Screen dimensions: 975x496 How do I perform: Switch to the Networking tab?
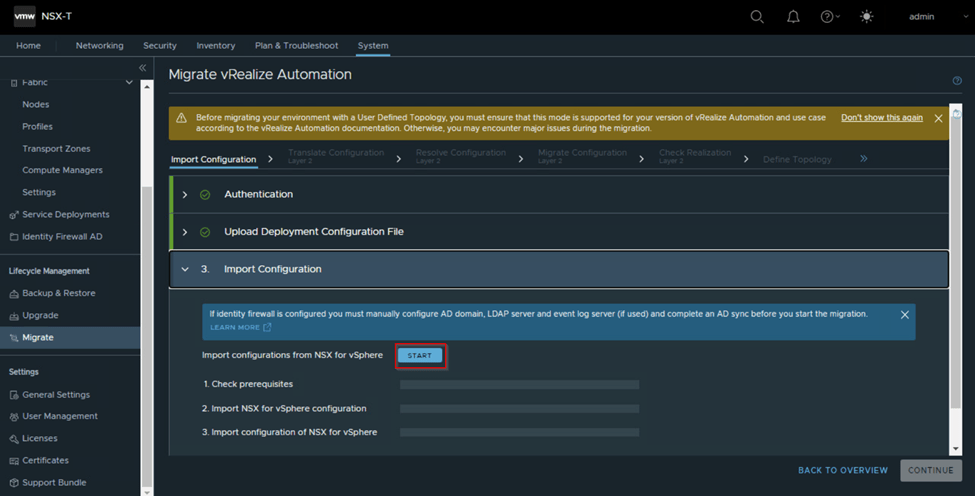tap(99, 46)
